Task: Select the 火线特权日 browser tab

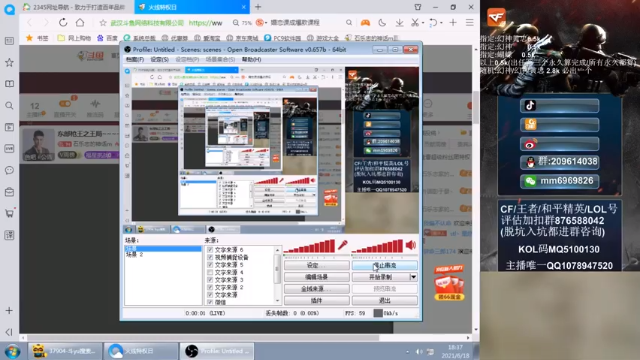Action: pyautogui.click(x=191, y=7)
